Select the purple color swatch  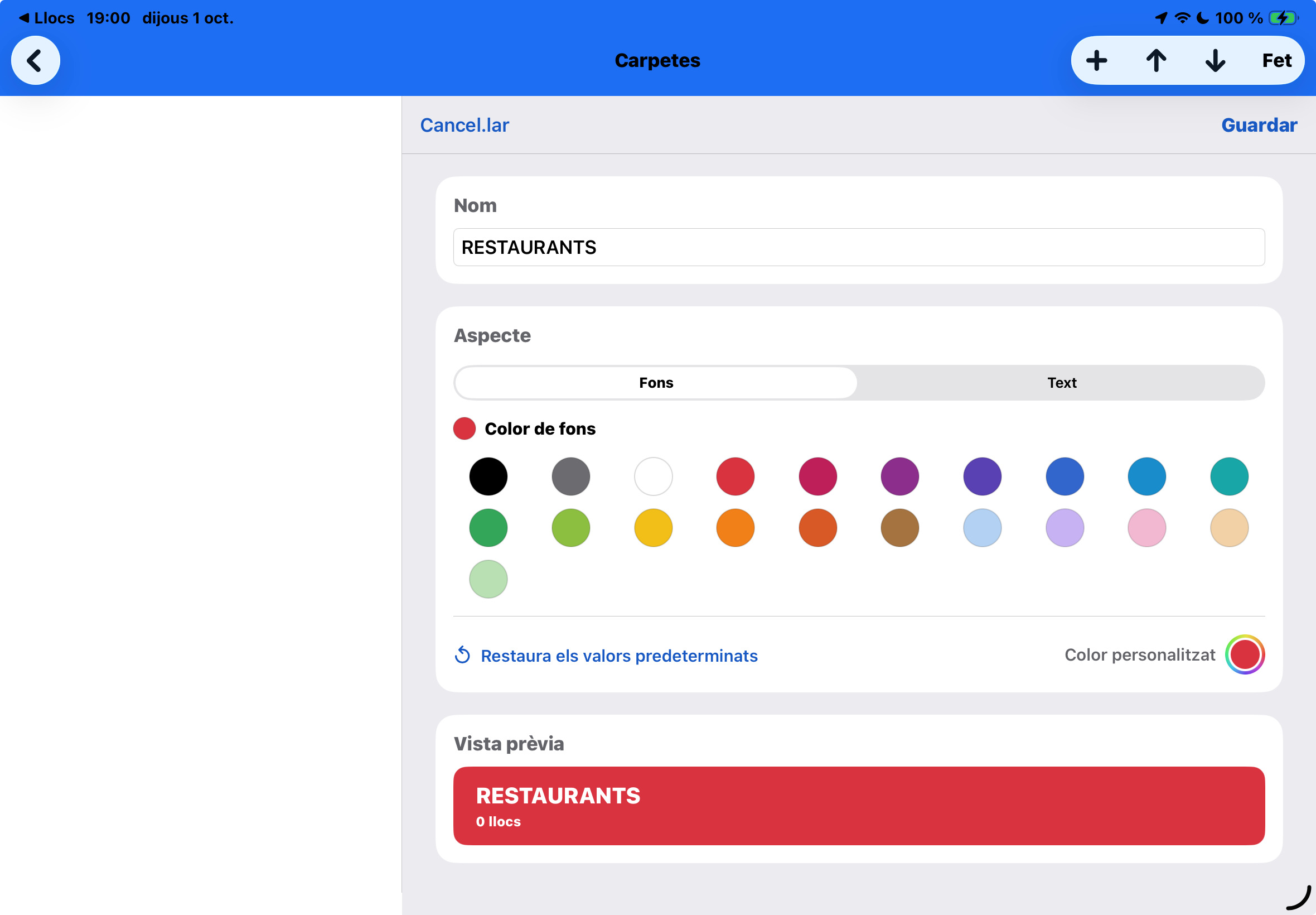(900, 476)
